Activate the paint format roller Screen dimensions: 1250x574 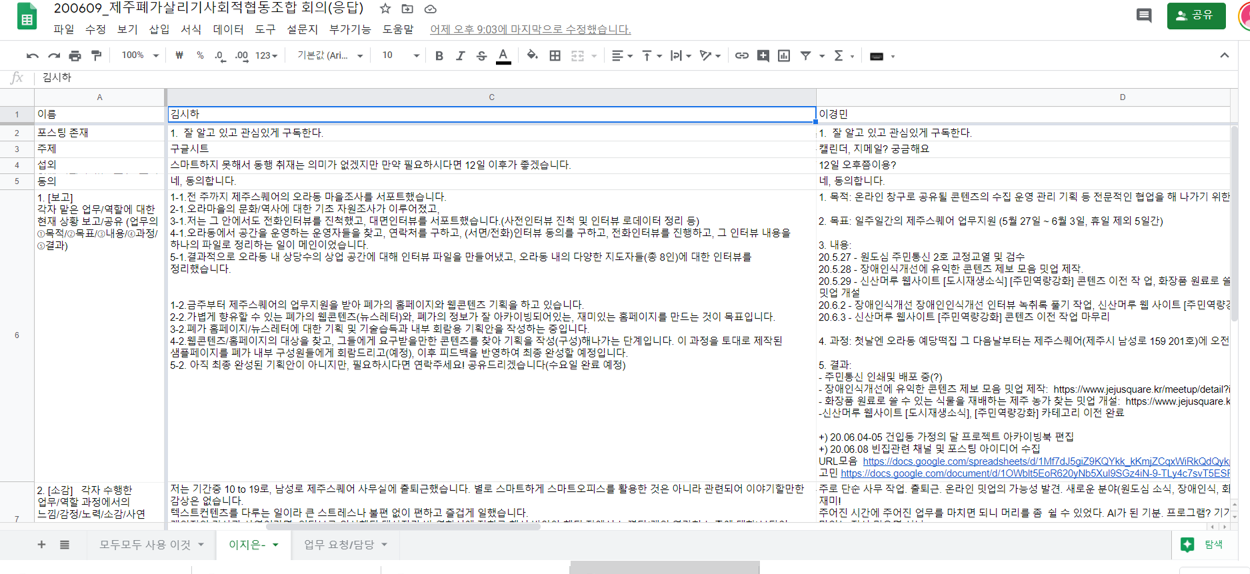click(96, 56)
